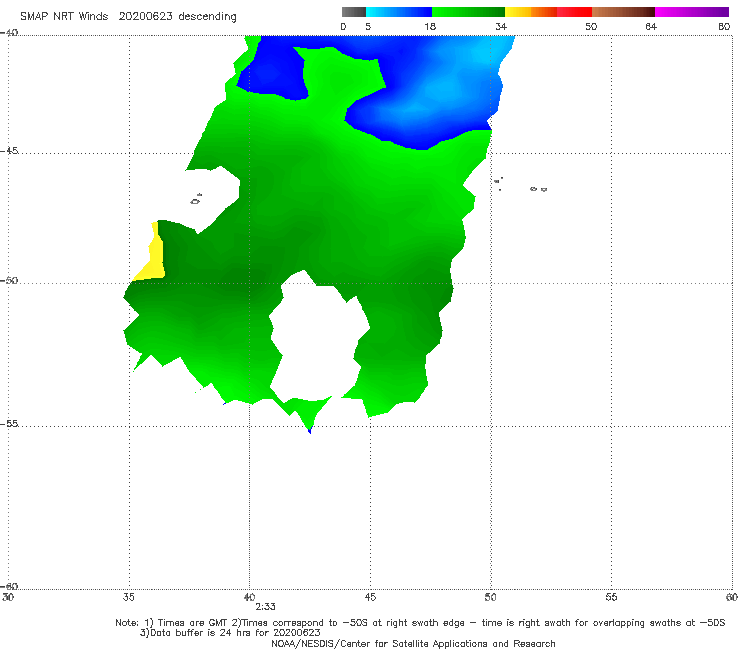Click the magenta-purple segment of the color bar
The image size is (740, 650).
click(x=692, y=12)
